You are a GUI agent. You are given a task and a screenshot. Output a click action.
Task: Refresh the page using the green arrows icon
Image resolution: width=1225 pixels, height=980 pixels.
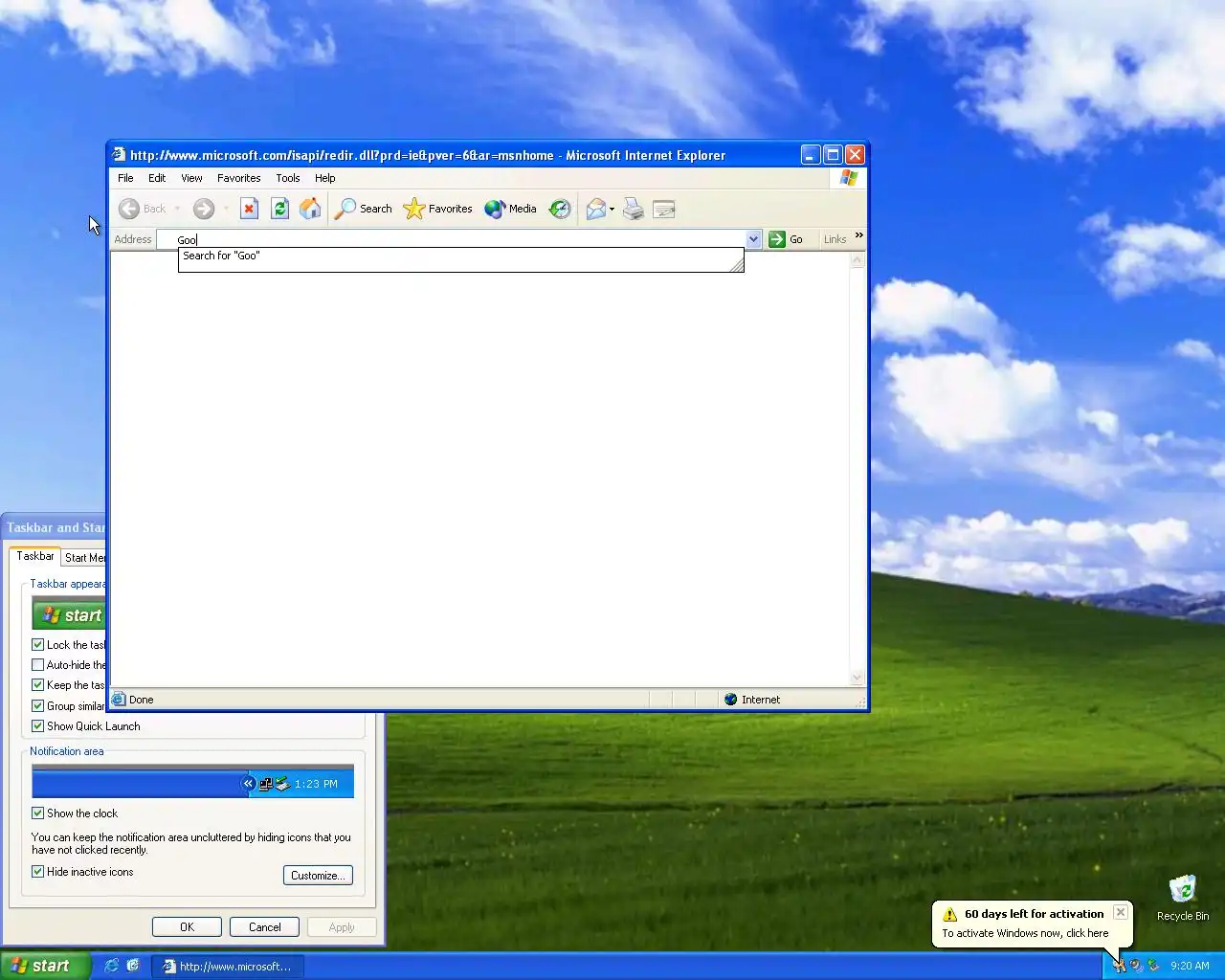(279, 209)
